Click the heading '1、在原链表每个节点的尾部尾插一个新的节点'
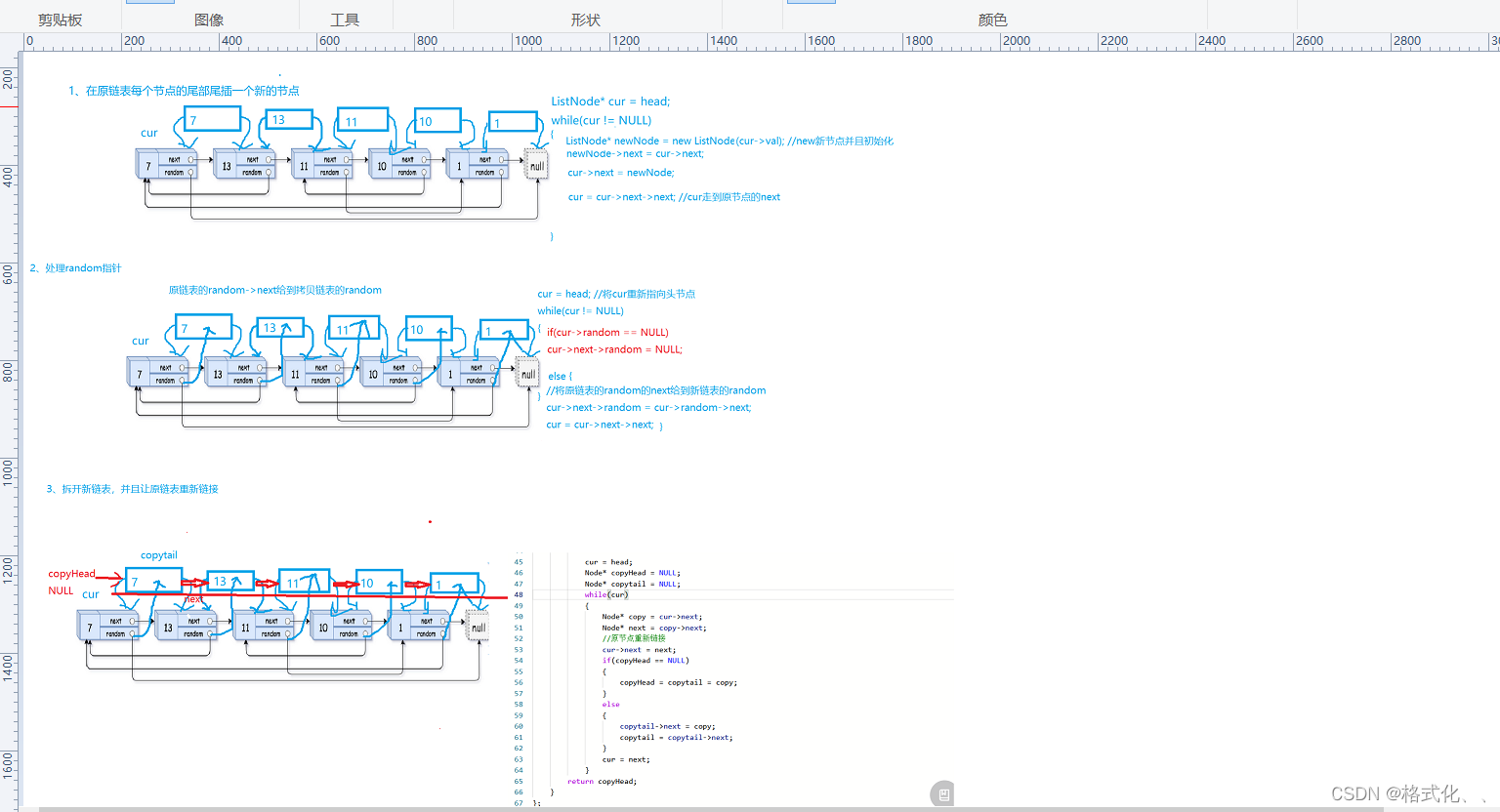This screenshot has width=1500, height=812. click(x=184, y=91)
